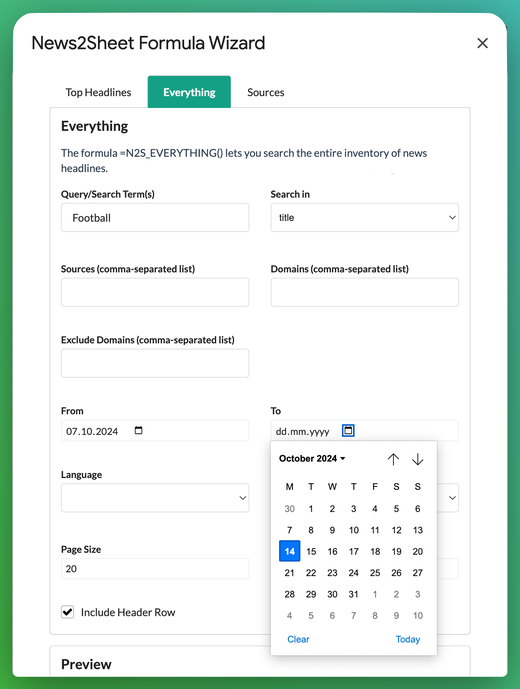The image size is (520, 689).
Task: Expand the Language dropdown
Action: 155,498
